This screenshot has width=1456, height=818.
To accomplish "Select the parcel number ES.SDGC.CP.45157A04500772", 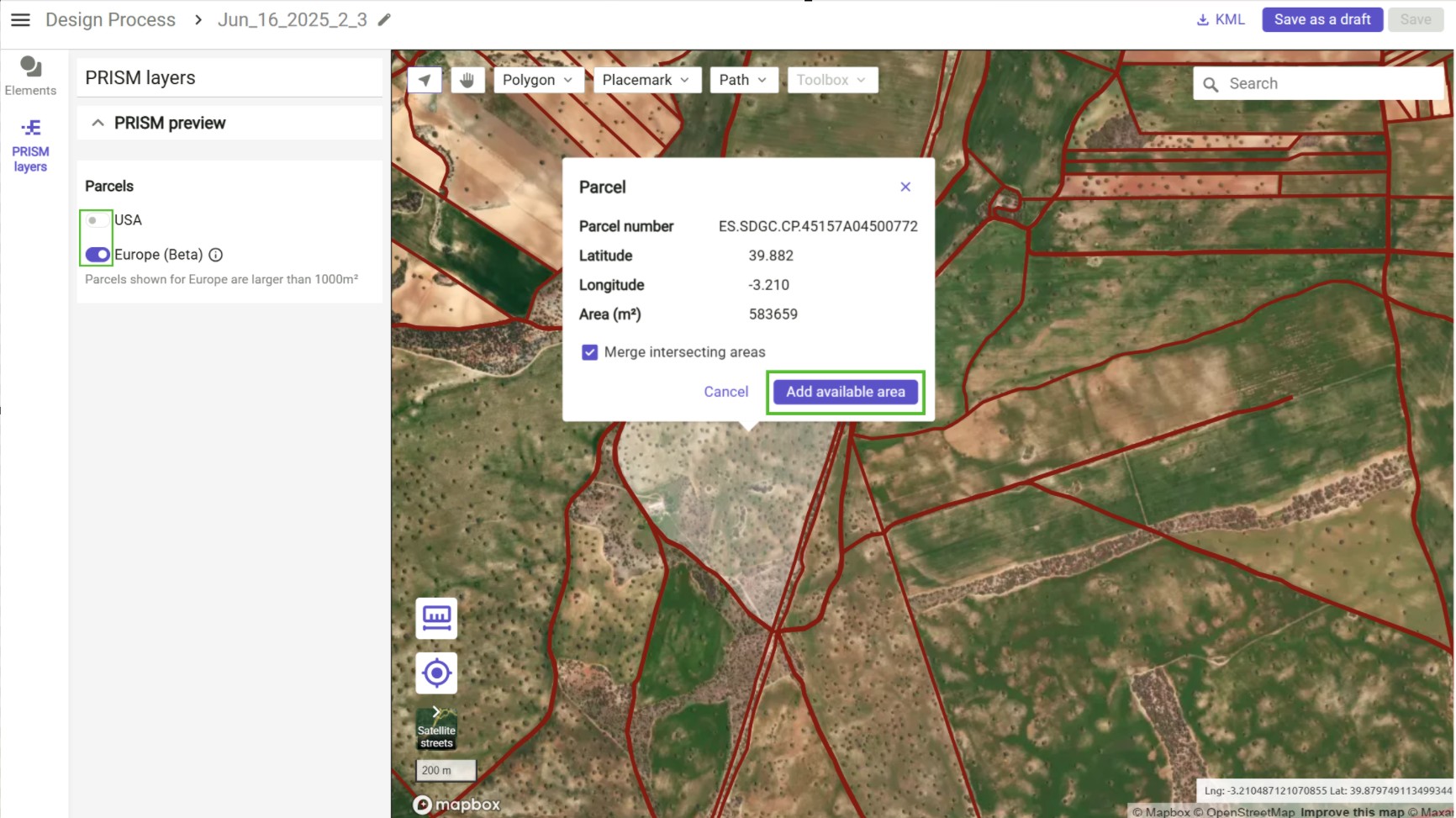I will click(818, 226).
